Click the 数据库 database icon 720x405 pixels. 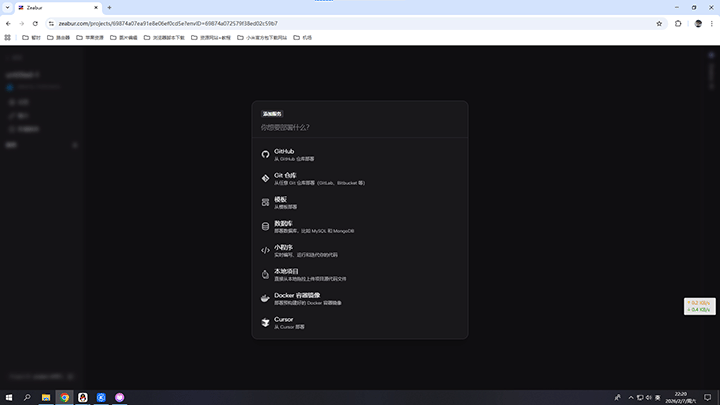265,227
